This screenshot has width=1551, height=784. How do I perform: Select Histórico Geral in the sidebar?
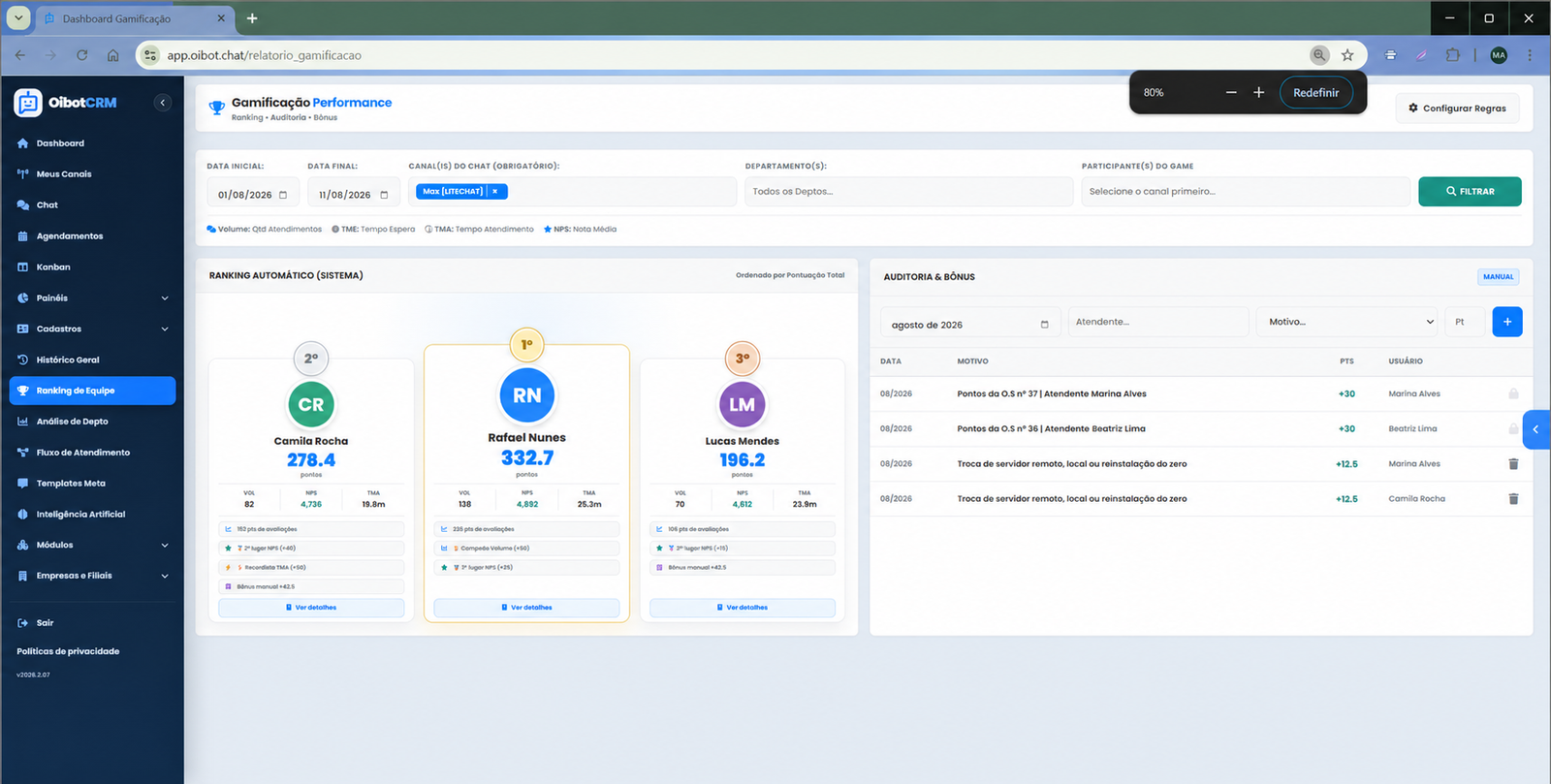click(x=68, y=360)
